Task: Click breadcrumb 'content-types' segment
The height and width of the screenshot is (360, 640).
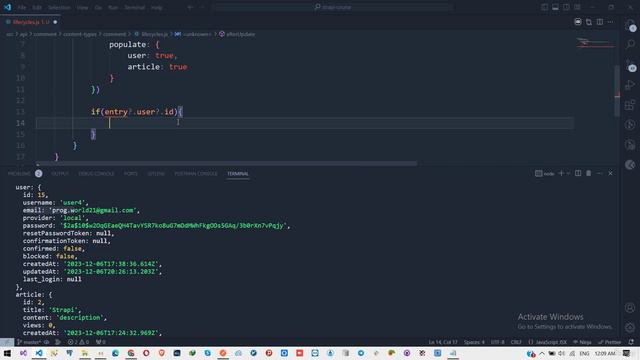Action: 80,34
